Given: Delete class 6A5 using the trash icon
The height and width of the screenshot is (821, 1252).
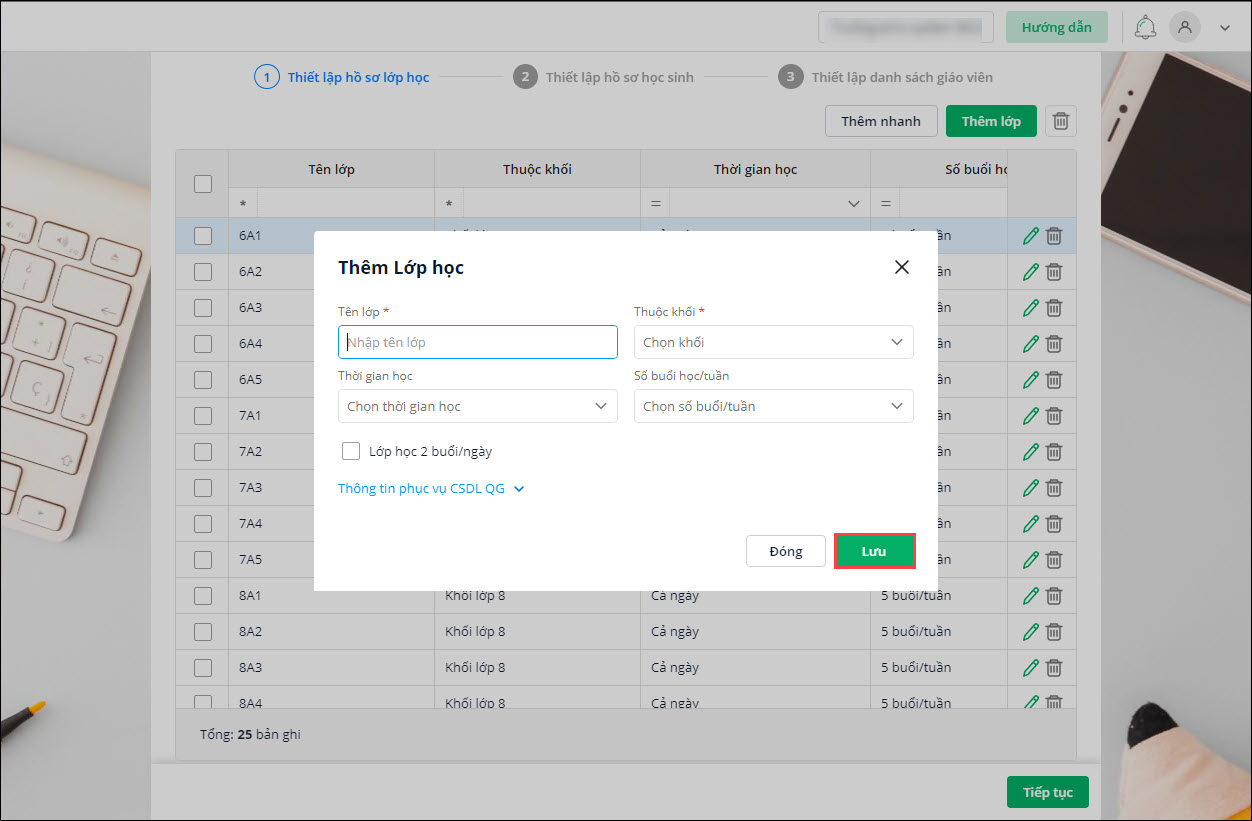Looking at the screenshot, I should (x=1054, y=380).
